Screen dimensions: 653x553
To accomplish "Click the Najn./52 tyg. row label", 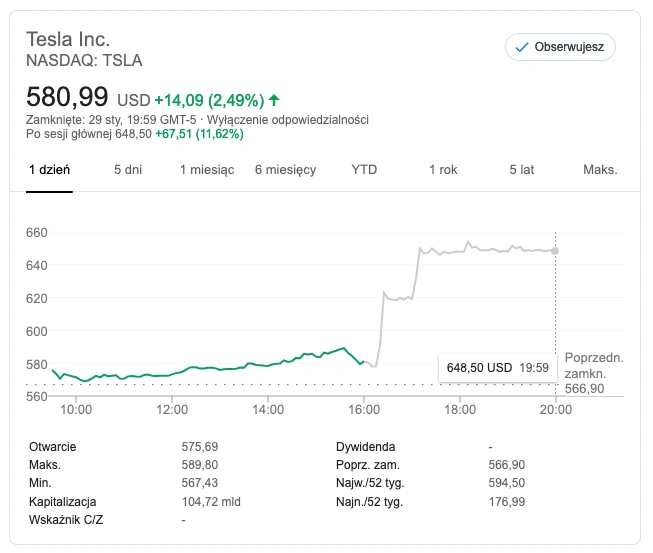I will tap(369, 502).
